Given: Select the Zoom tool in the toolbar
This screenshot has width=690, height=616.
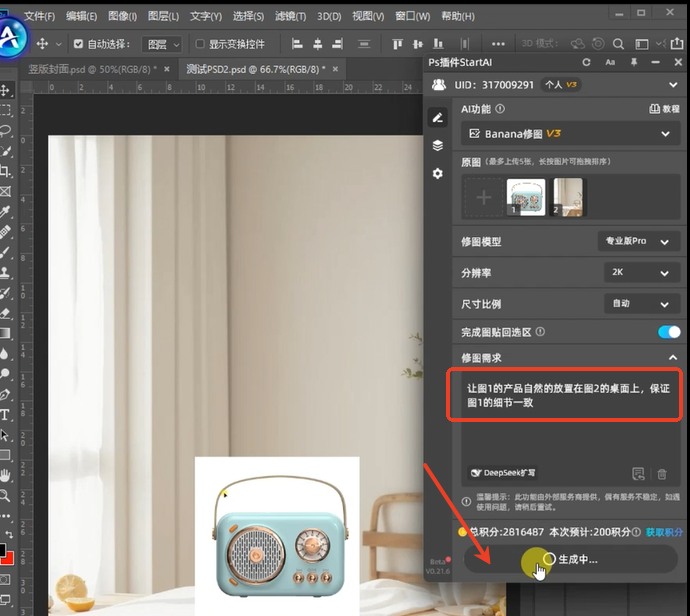Looking at the screenshot, I should 5,496.
